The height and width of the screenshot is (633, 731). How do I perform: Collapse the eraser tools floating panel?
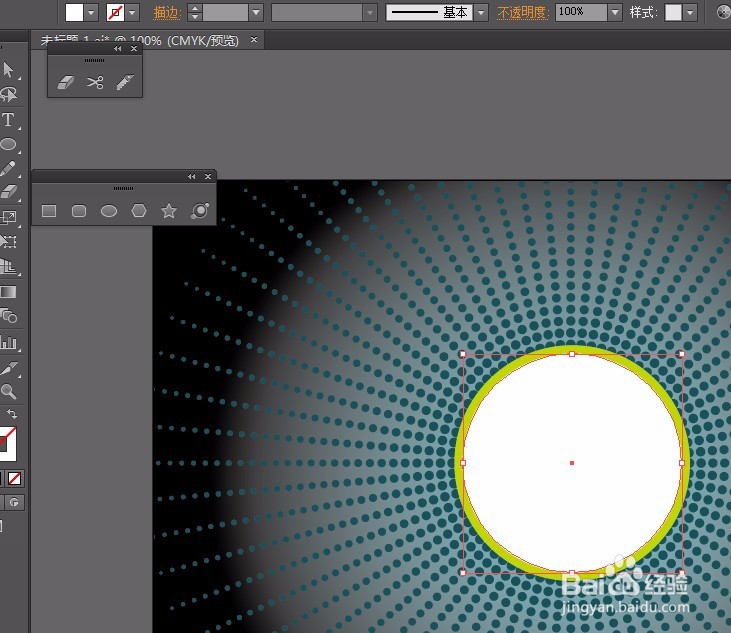click(117, 48)
